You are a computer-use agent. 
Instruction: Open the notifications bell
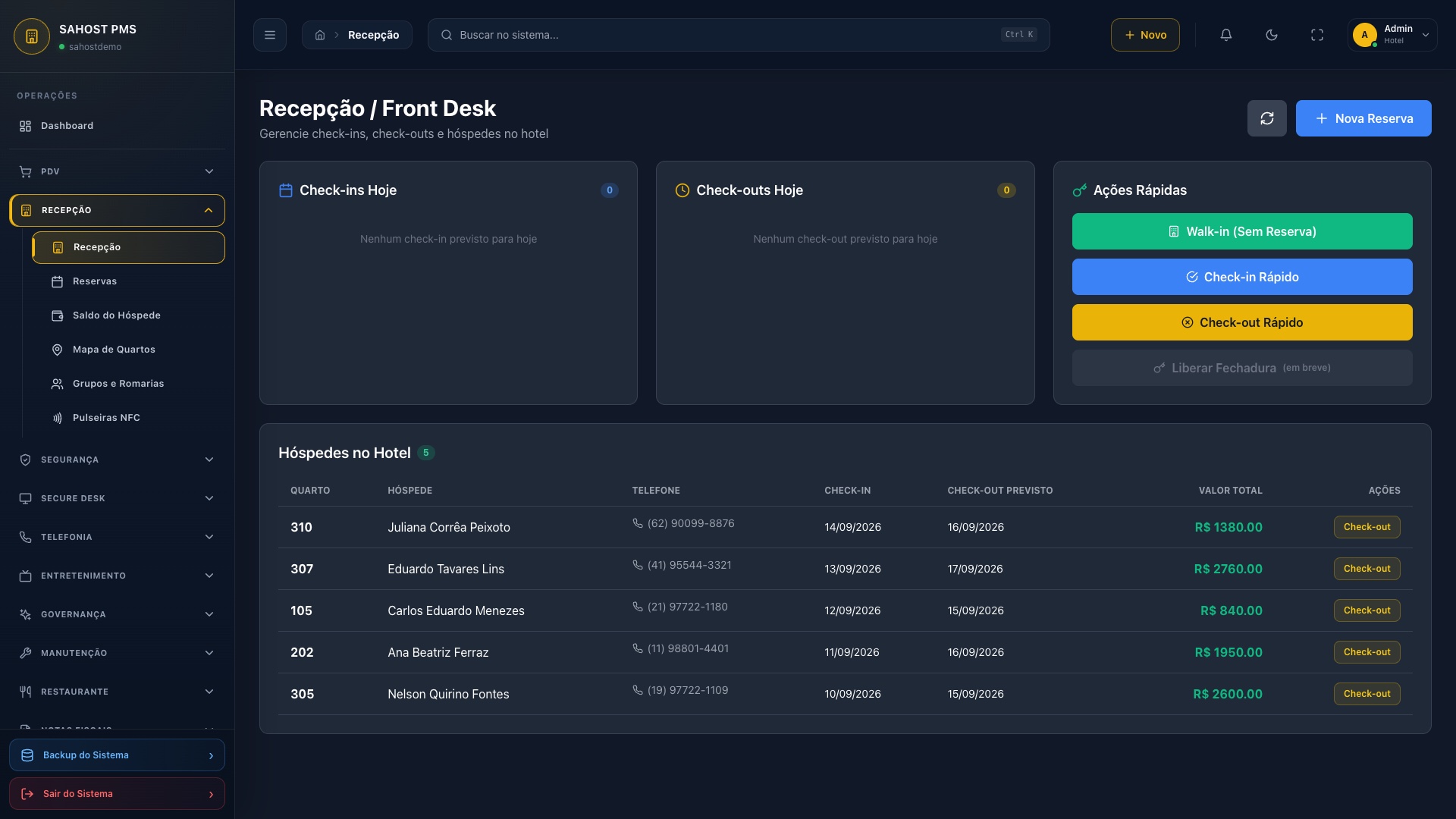pyautogui.click(x=1226, y=35)
